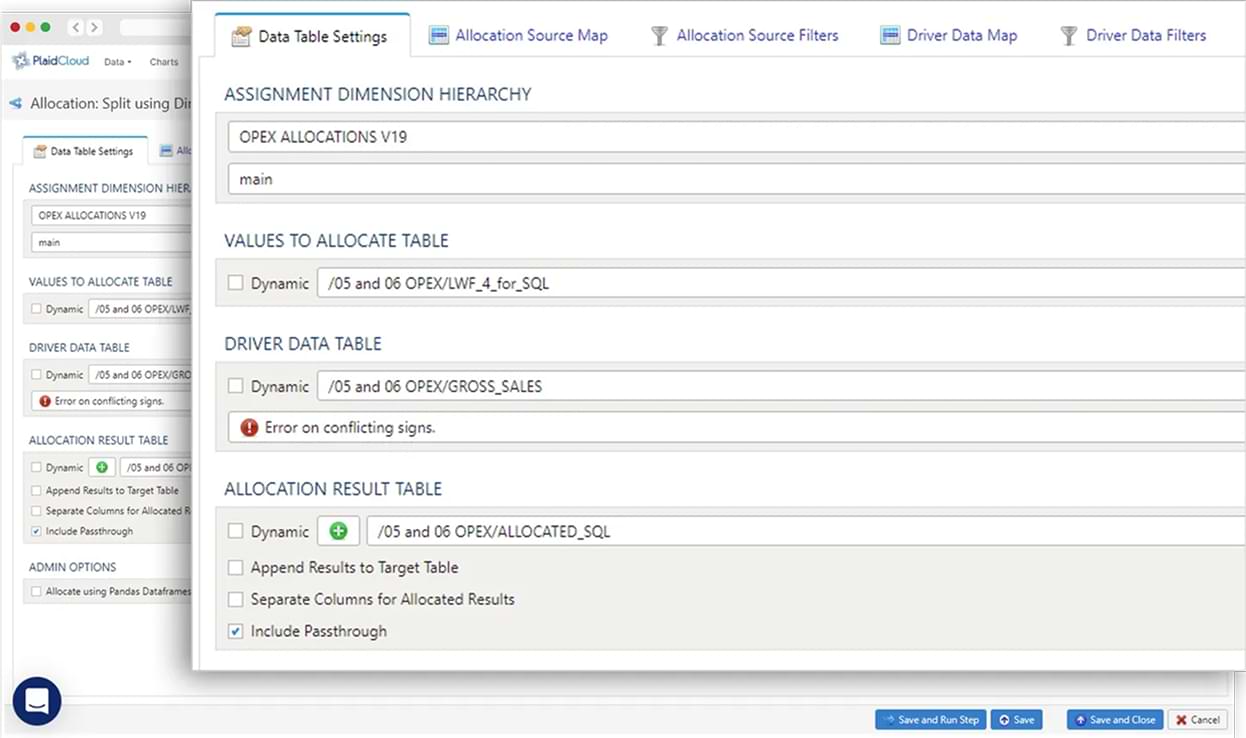Click Save and Run Step button

[930, 719]
